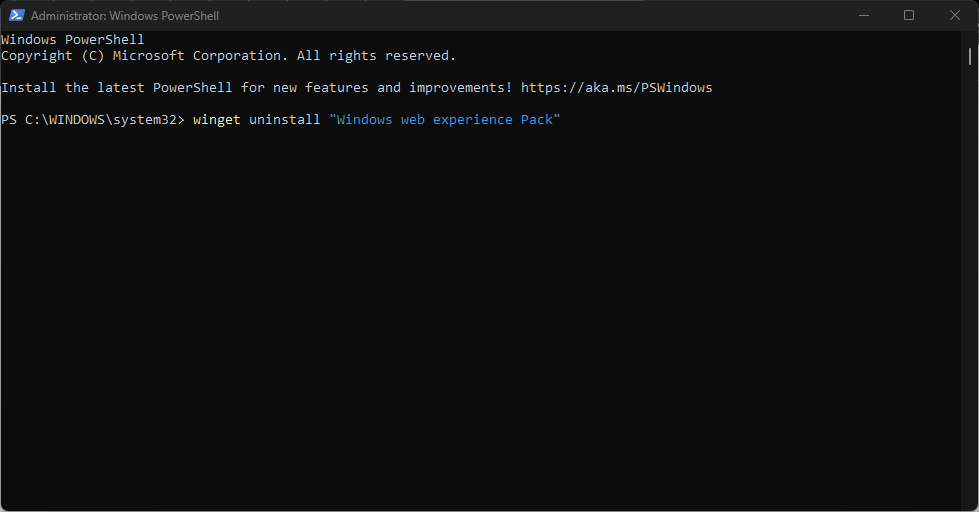The width and height of the screenshot is (979, 512).
Task: Click the "PS C:\WINDOWS\system32>" prompt
Action: 93,120
